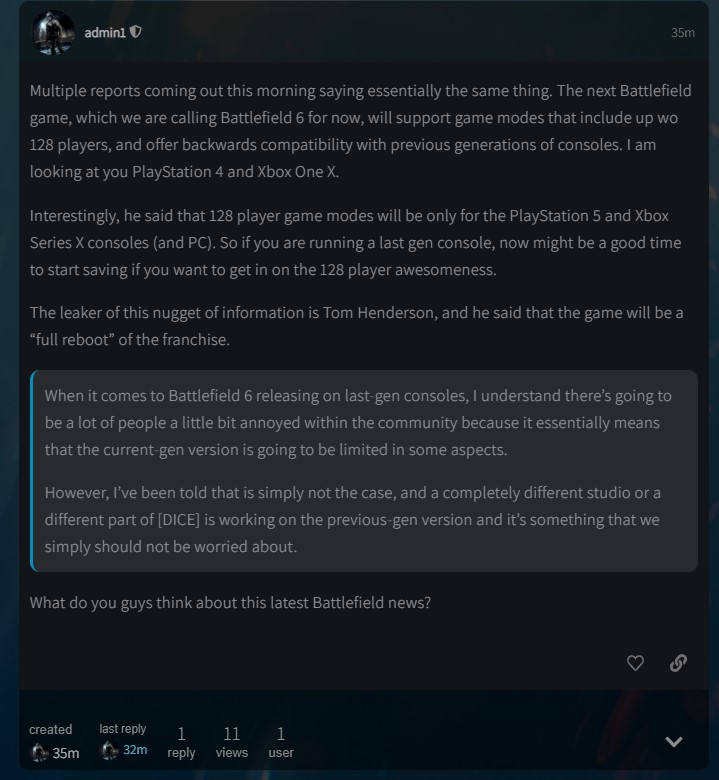The image size is (719, 780).
Task: Click the moderator shield icon beside admin1
Action: pyautogui.click(x=136, y=31)
